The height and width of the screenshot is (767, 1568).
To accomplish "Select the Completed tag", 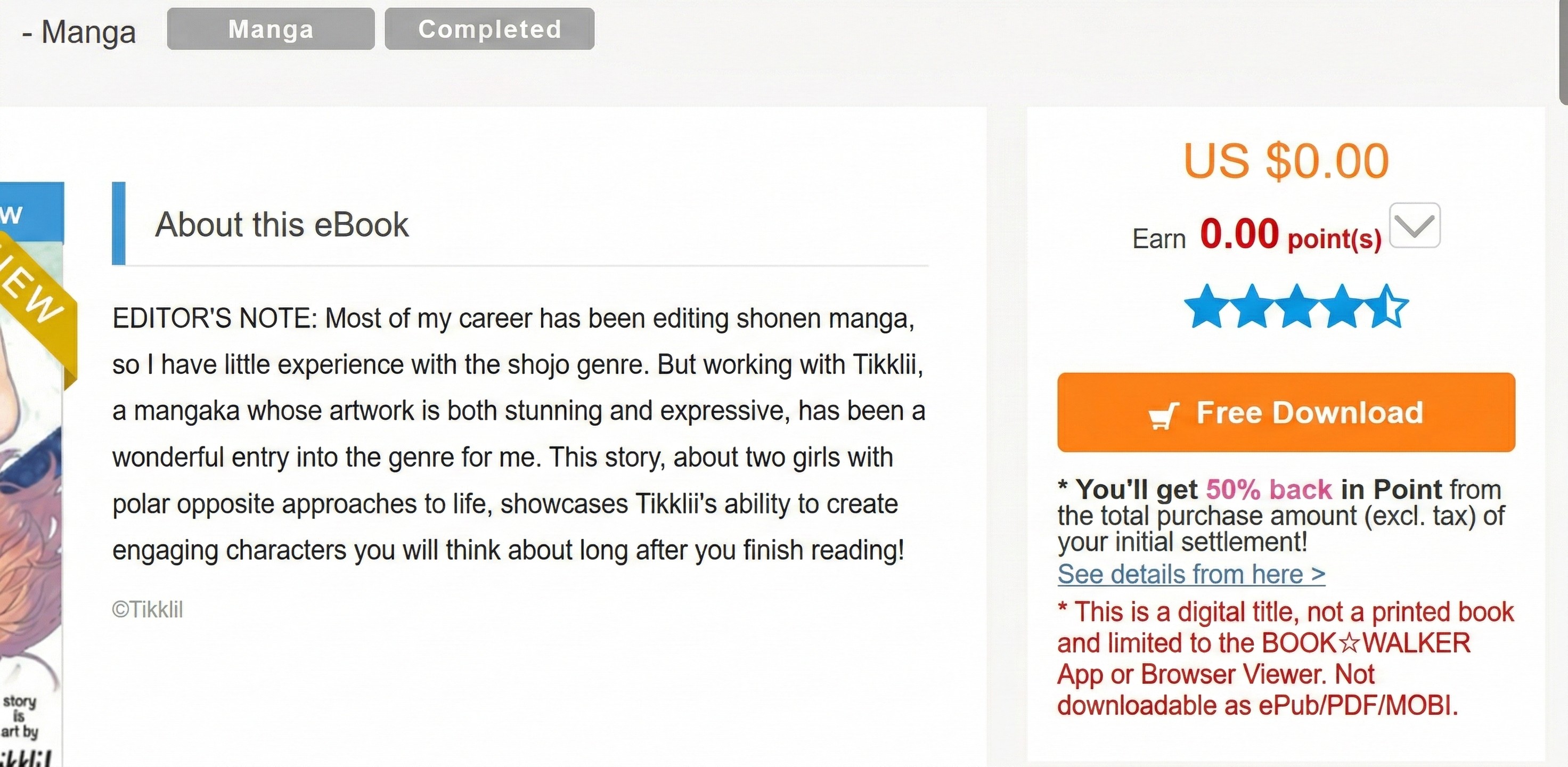I will (x=489, y=29).
